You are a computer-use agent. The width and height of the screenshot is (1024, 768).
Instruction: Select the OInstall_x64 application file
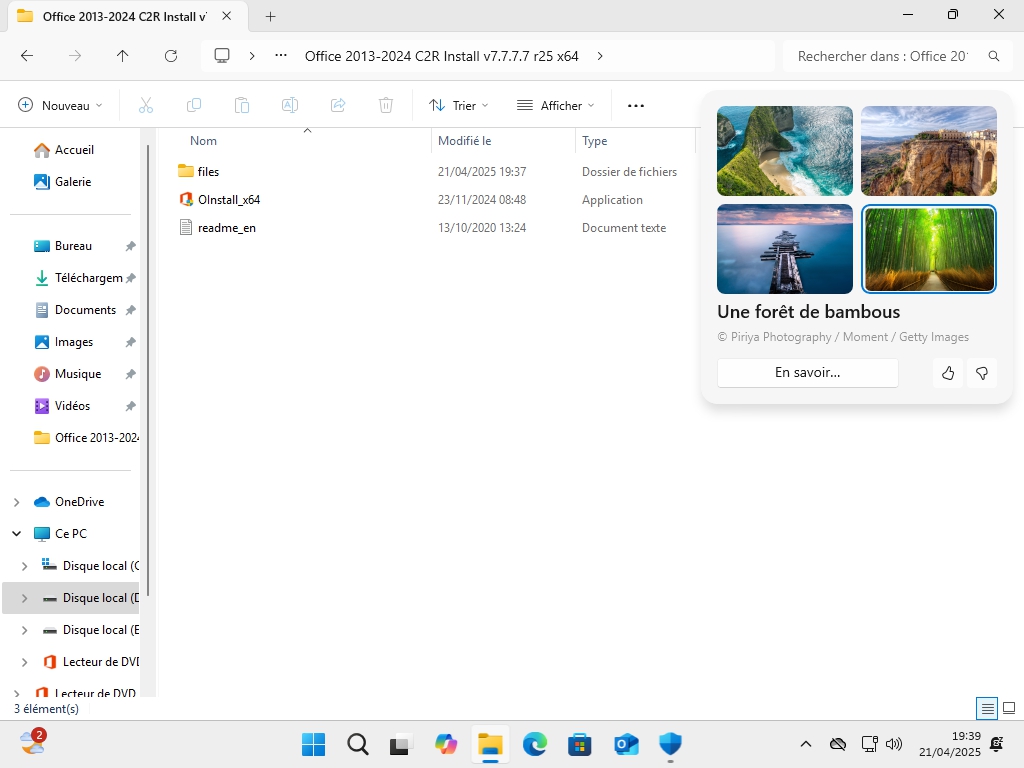tap(229, 200)
